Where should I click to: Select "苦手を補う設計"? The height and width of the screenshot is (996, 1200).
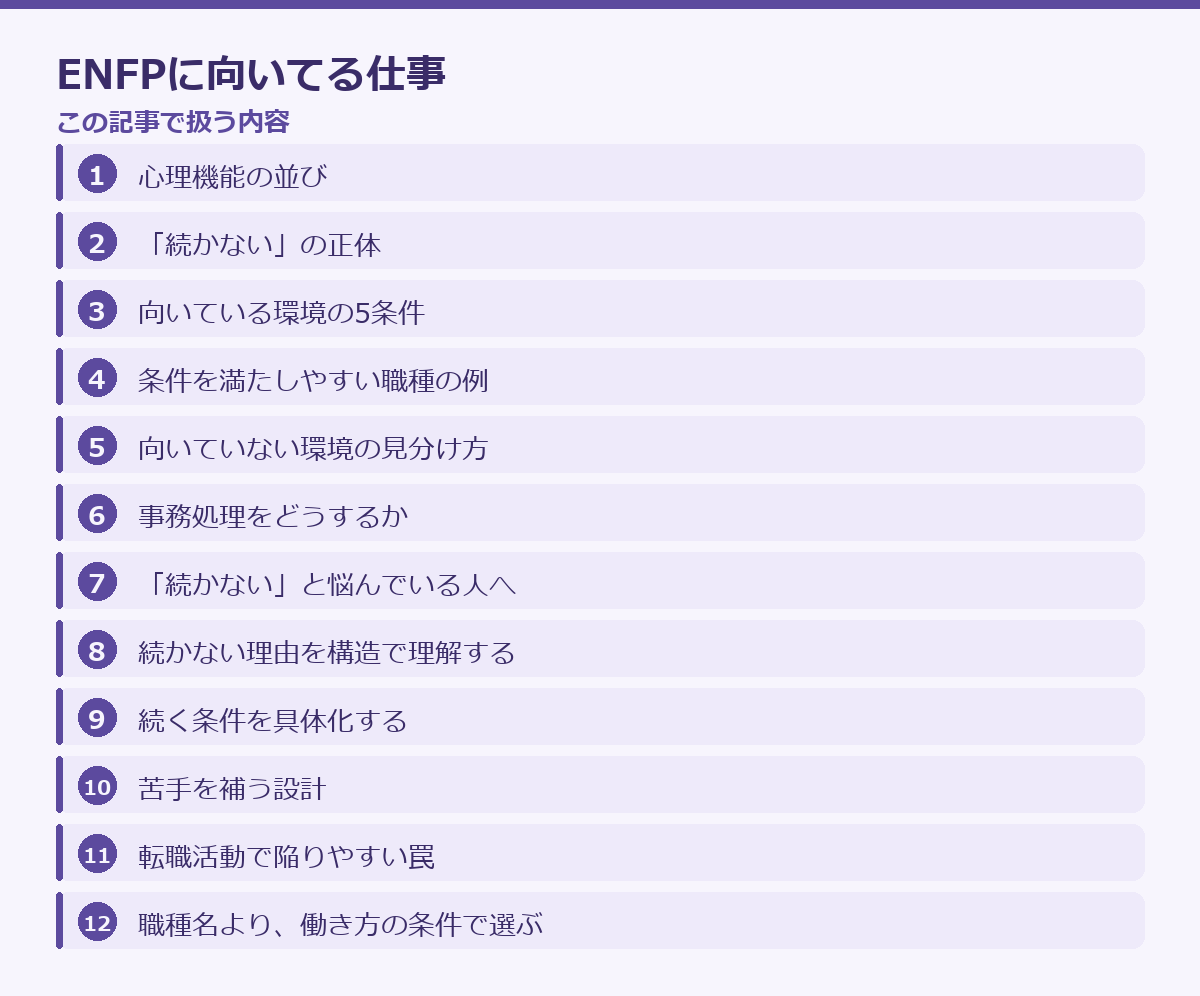(600, 785)
